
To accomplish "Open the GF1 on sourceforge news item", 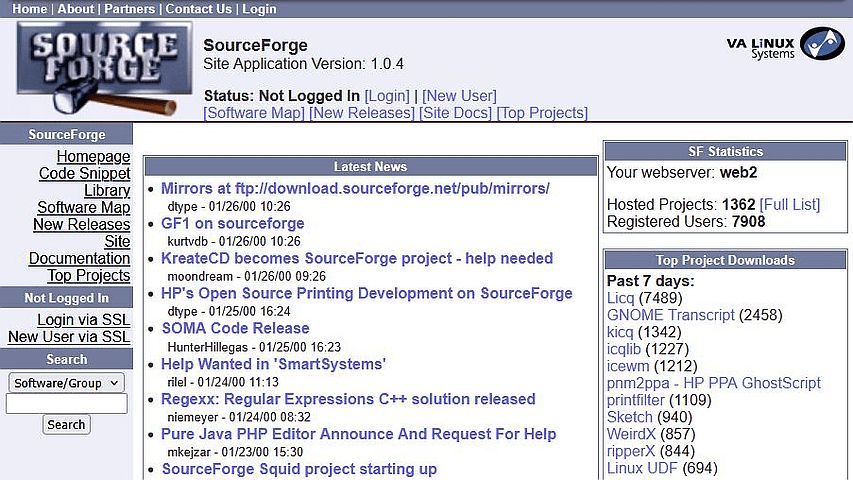I will [x=233, y=223].
